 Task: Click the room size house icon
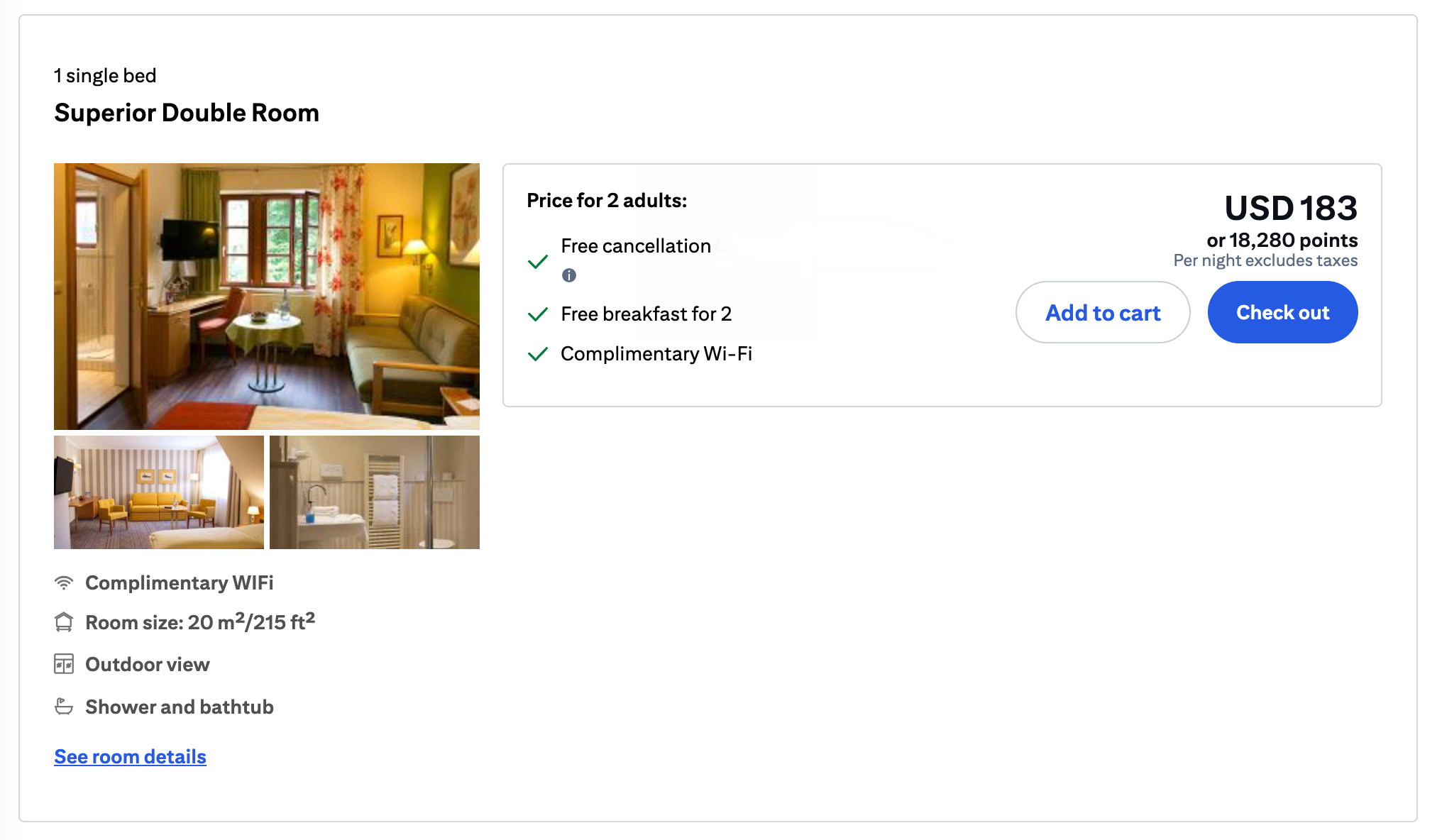(65, 622)
